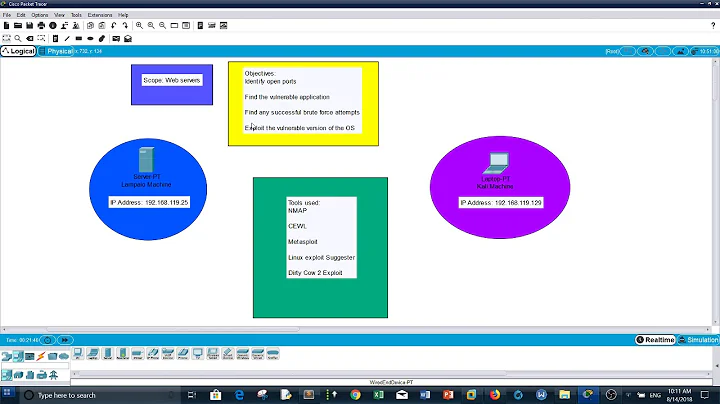This screenshot has height=404, width=720.
Task: Switch to Realtime mode
Action: tap(655, 340)
